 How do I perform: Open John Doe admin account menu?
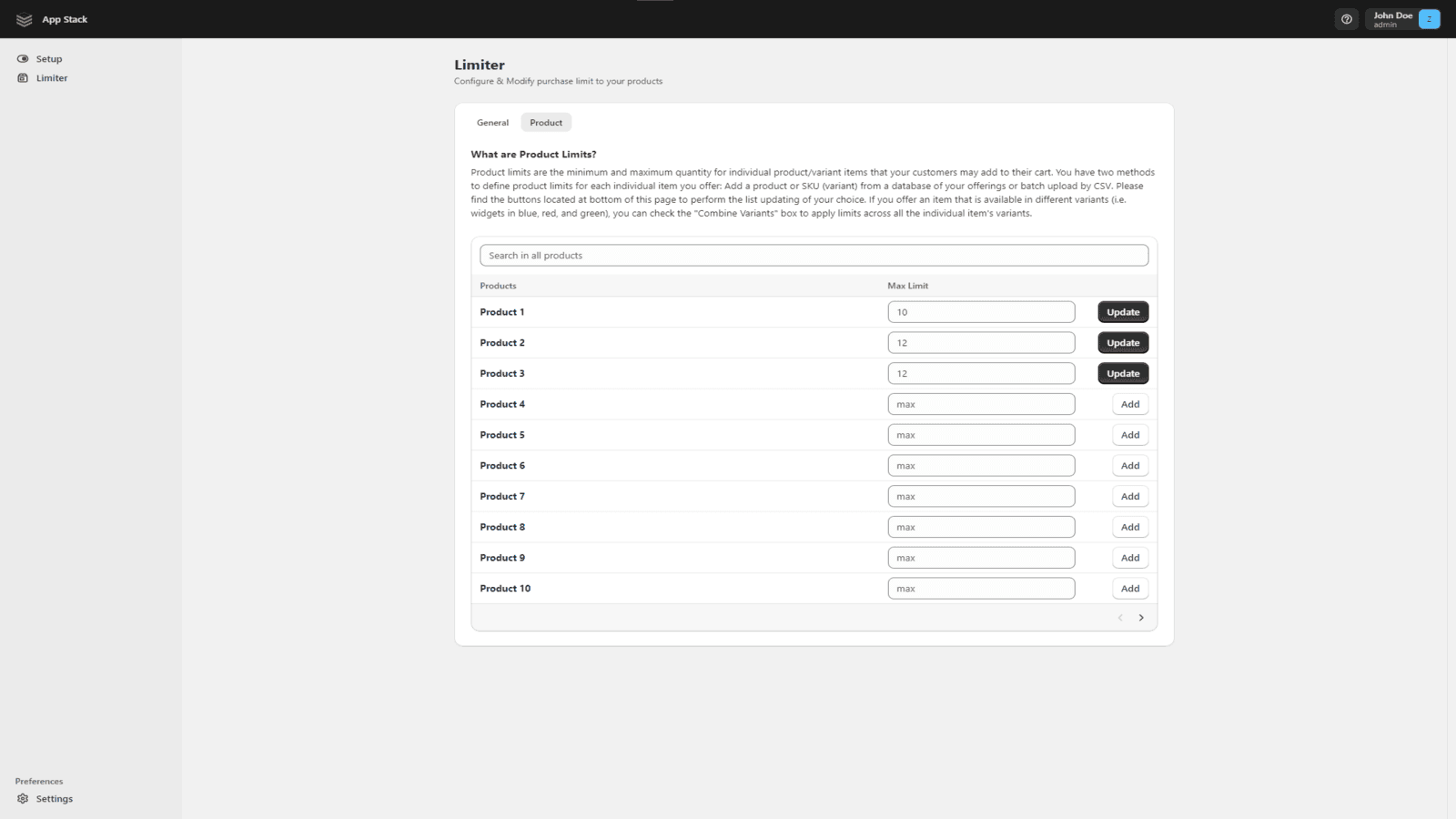tap(1391, 19)
